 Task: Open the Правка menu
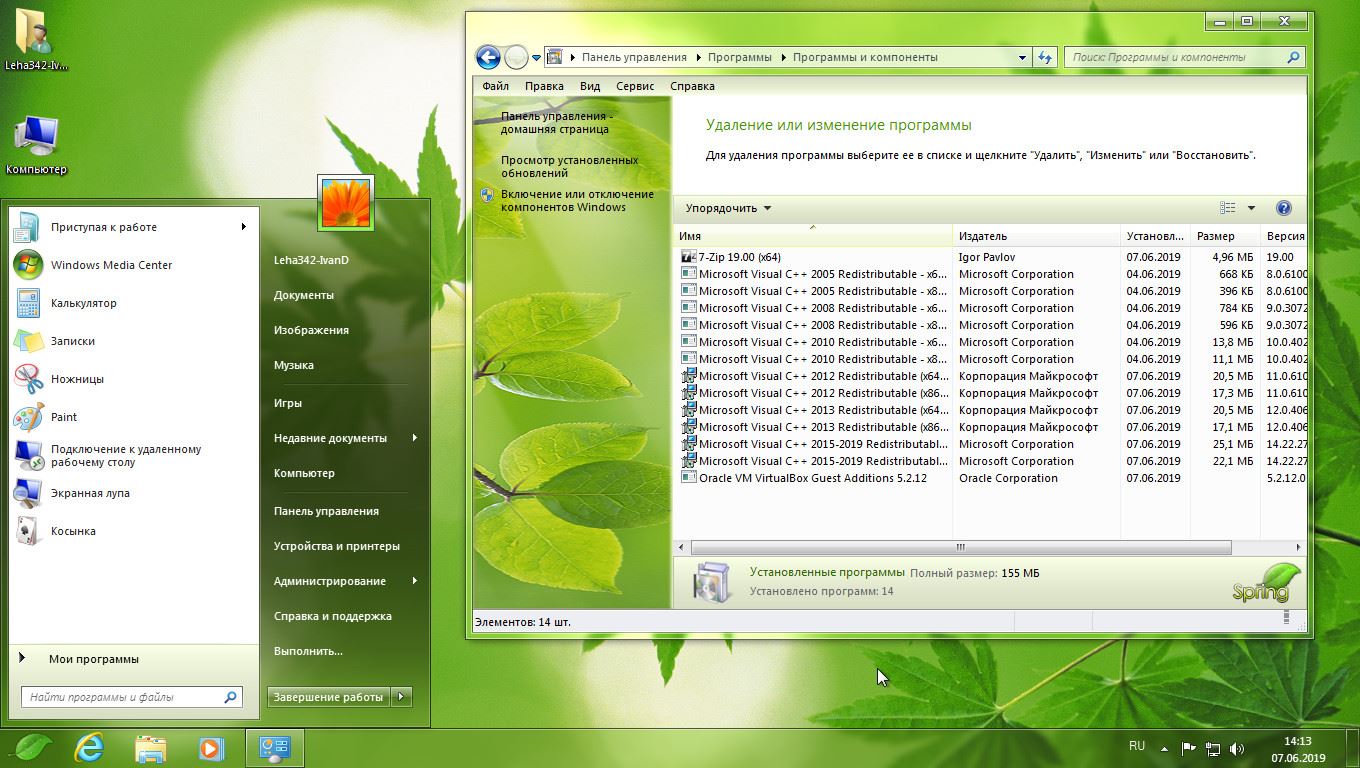(544, 86)
